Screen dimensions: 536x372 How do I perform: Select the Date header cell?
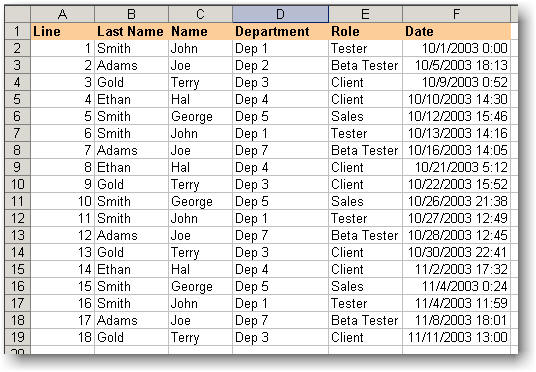point(456,31)
